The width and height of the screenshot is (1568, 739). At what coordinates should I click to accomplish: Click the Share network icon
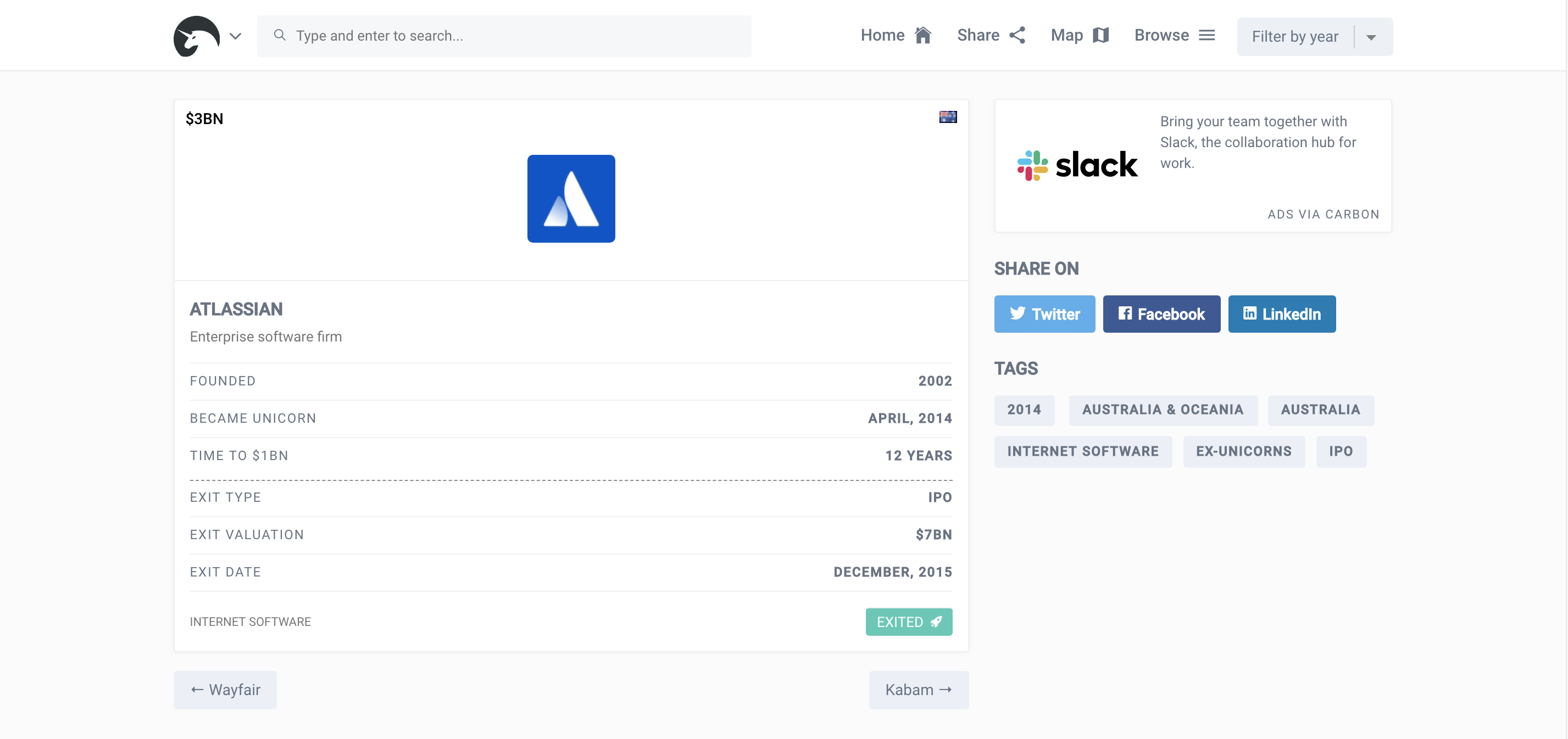(x=1017, y=36)
